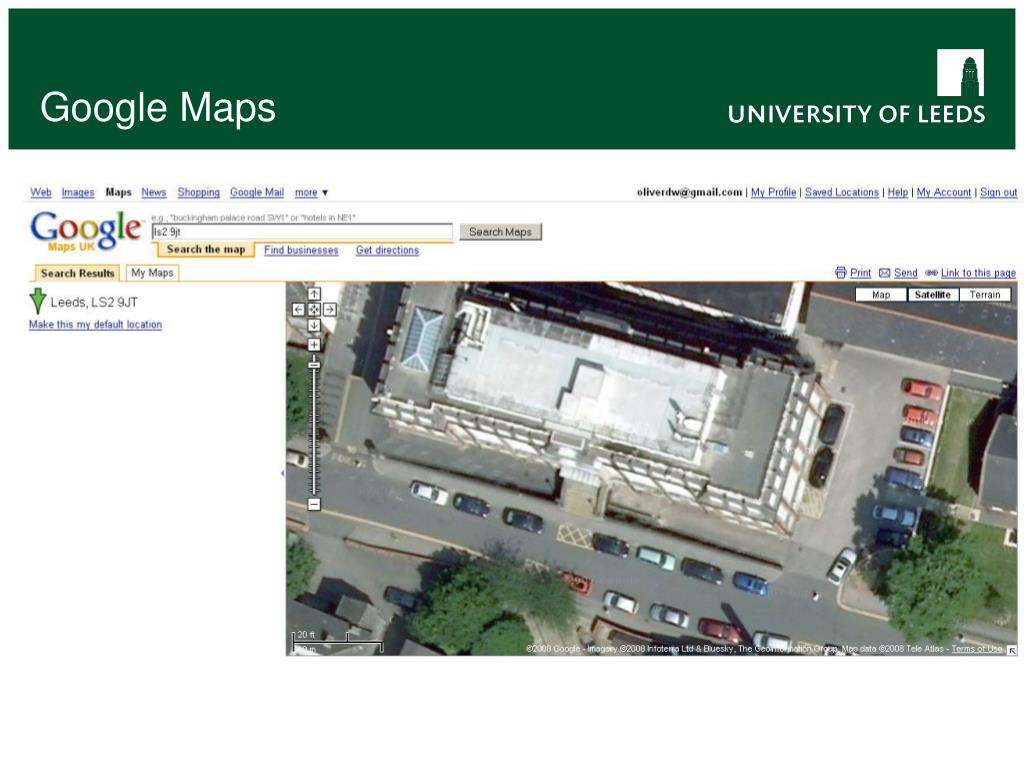Open the 'more' dropdown menu
1024x768 pixels.
click(311, 192)
